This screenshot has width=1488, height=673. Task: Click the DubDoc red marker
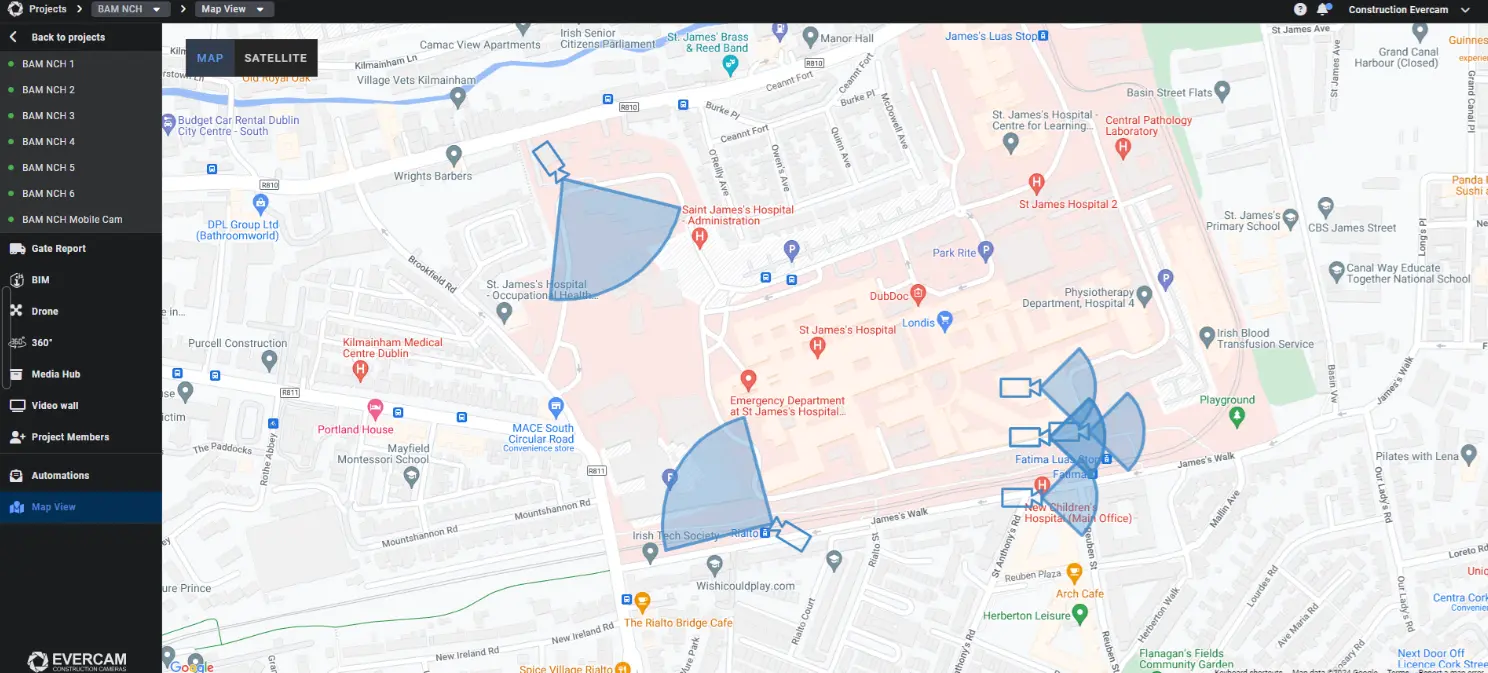click(x=919, y=295)
